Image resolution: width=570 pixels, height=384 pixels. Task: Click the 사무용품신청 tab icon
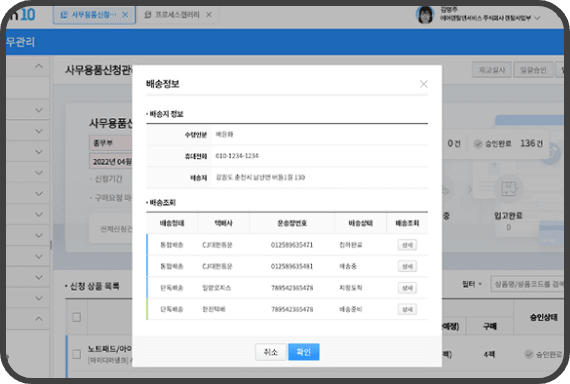coord(64,15)
